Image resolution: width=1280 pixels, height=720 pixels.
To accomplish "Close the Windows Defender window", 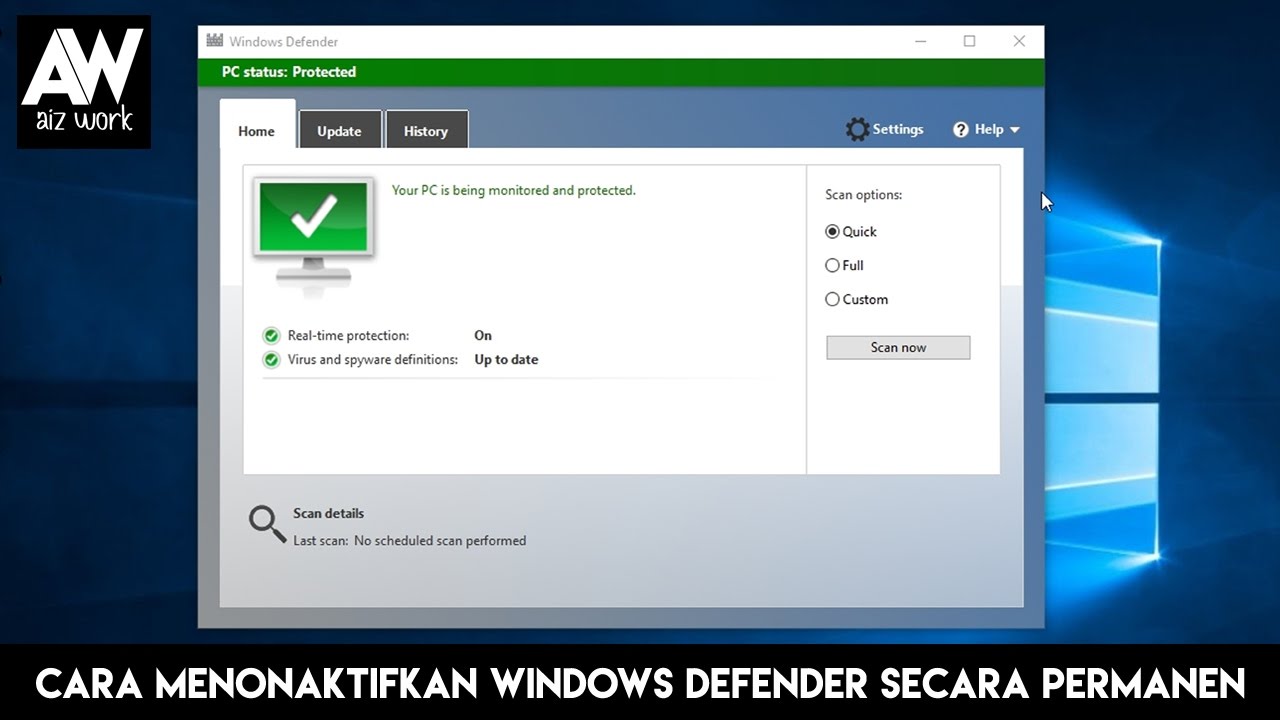I will click(1019, 41).
